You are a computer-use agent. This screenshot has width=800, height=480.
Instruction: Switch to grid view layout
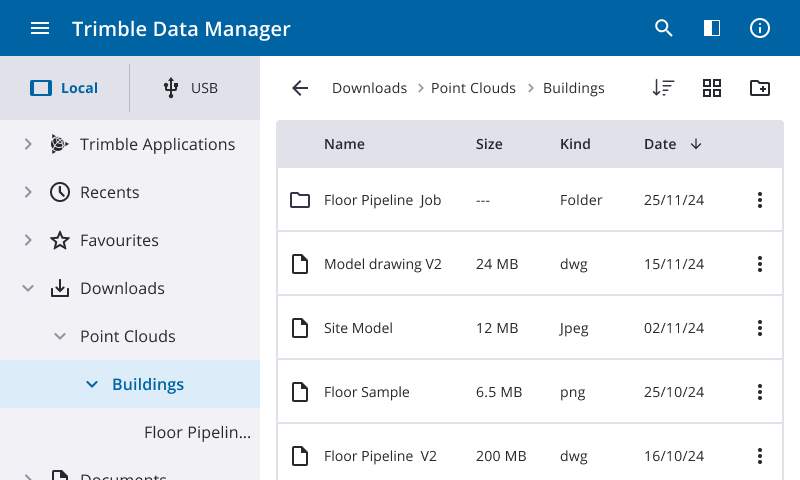(712, 88)
